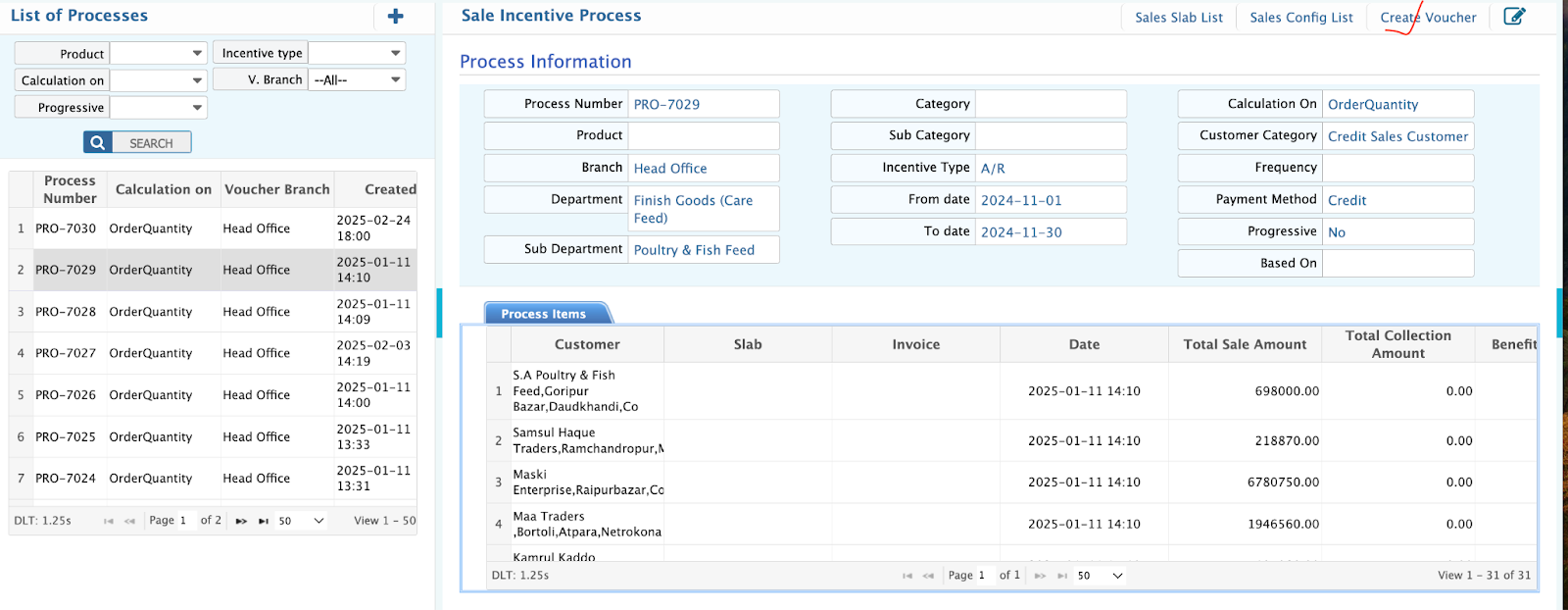Click the Progressive value No

point(1337,232)
